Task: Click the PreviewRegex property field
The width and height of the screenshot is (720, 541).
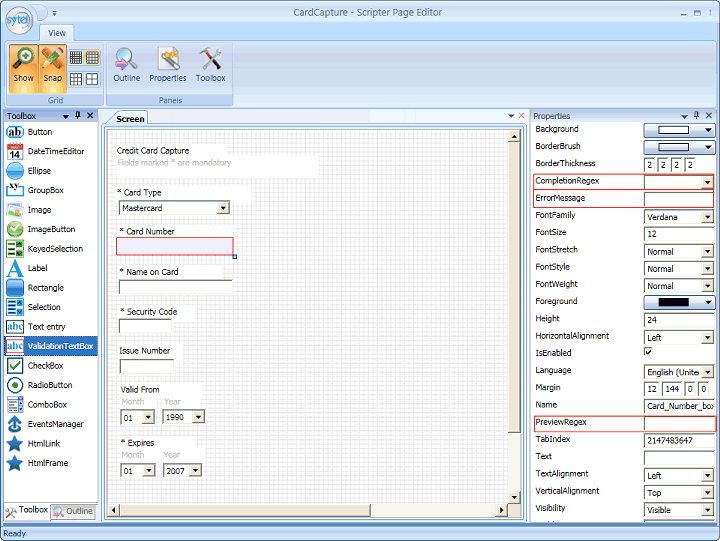Action: (x=679, y=423)
